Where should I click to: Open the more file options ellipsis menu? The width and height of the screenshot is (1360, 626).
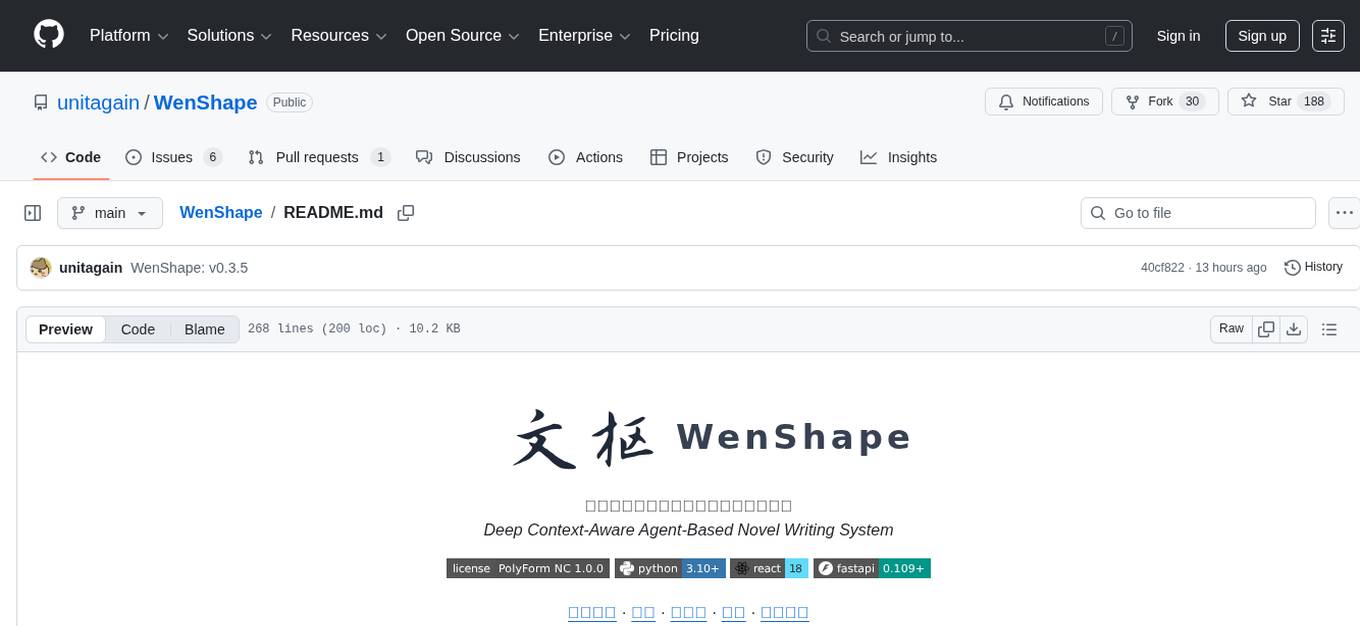coord(1344,212)
